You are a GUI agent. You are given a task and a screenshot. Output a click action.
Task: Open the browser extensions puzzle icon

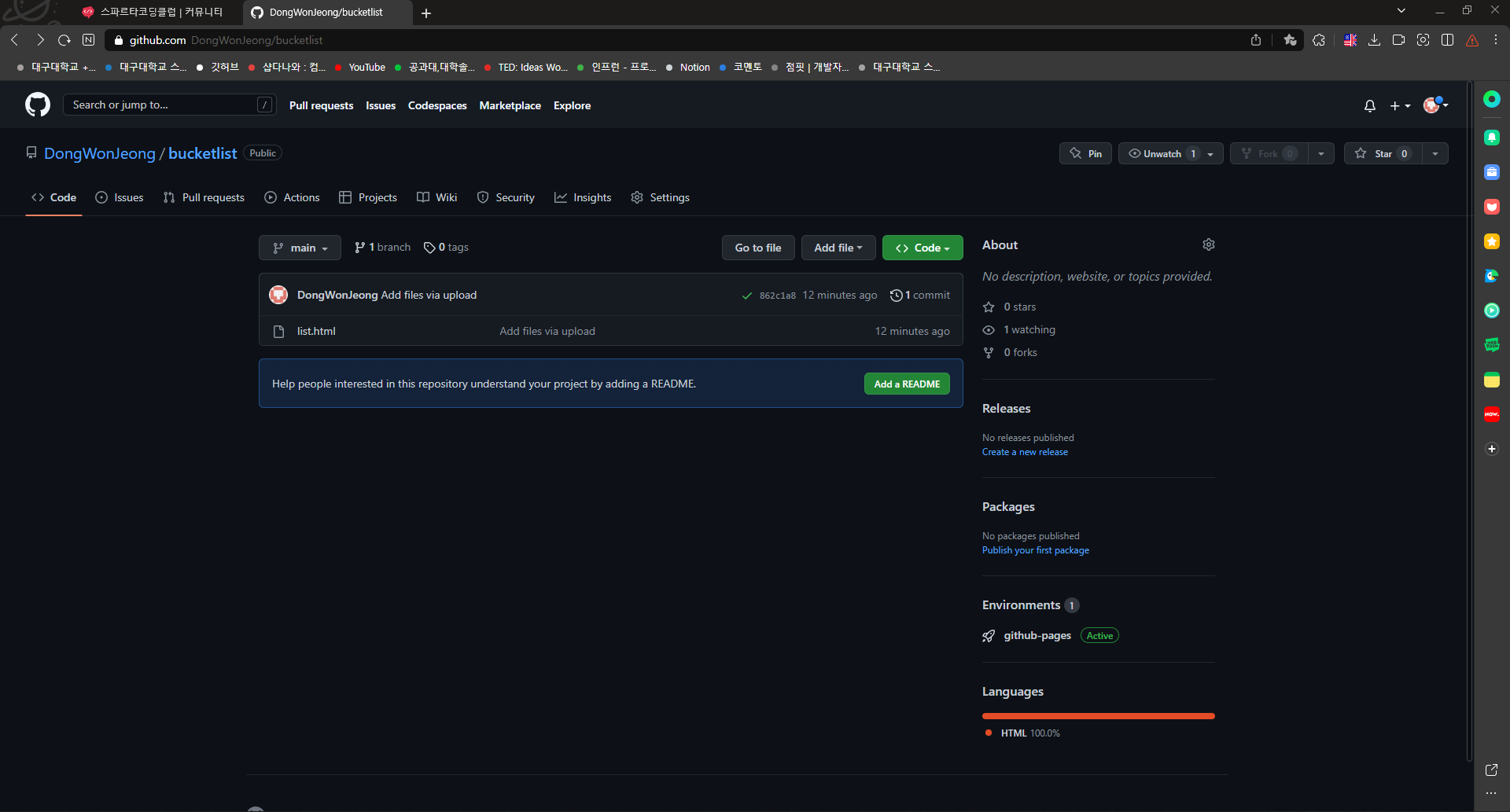pos(1319,40)
